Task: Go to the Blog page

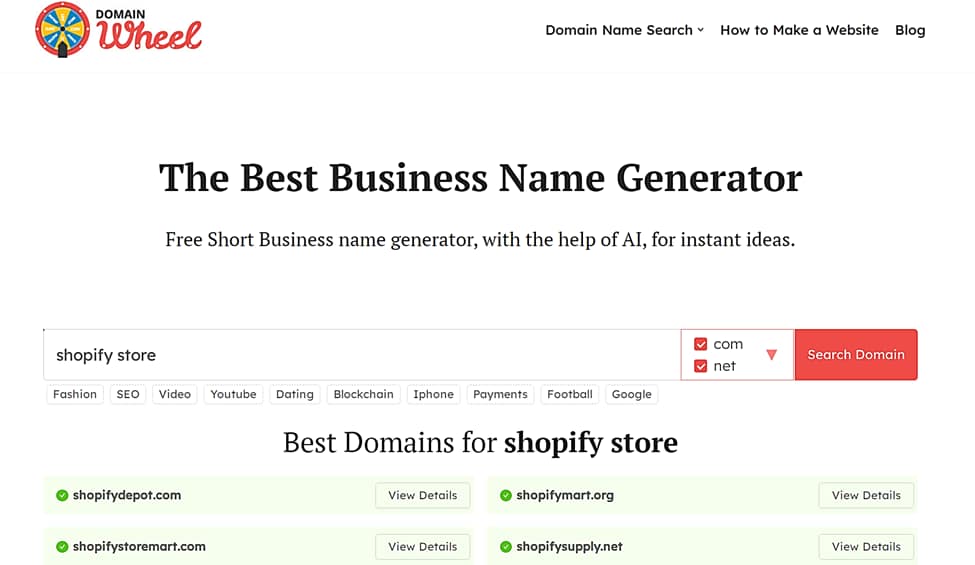Action: [x=910, y=30]
